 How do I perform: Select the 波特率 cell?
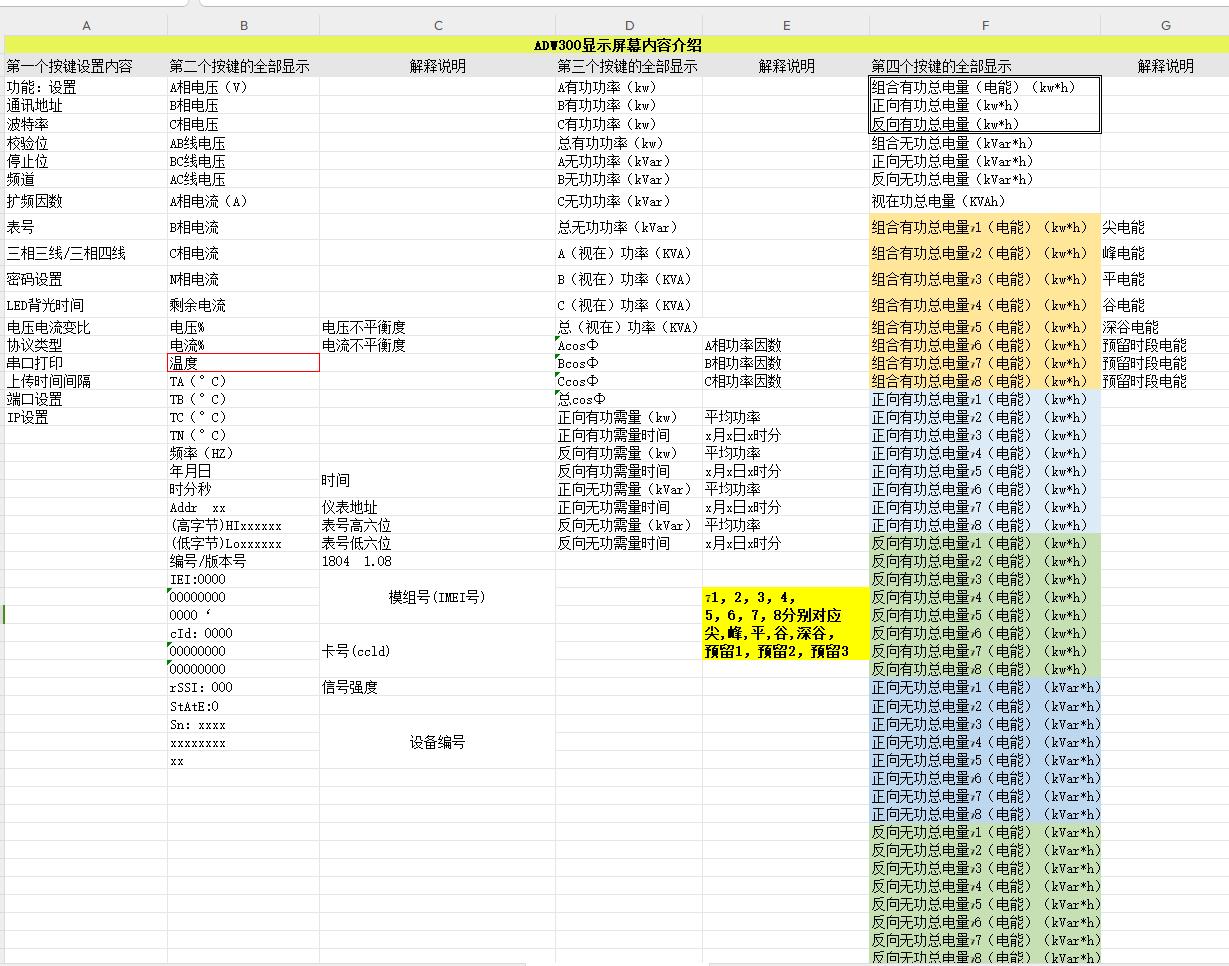pos(86,124)
